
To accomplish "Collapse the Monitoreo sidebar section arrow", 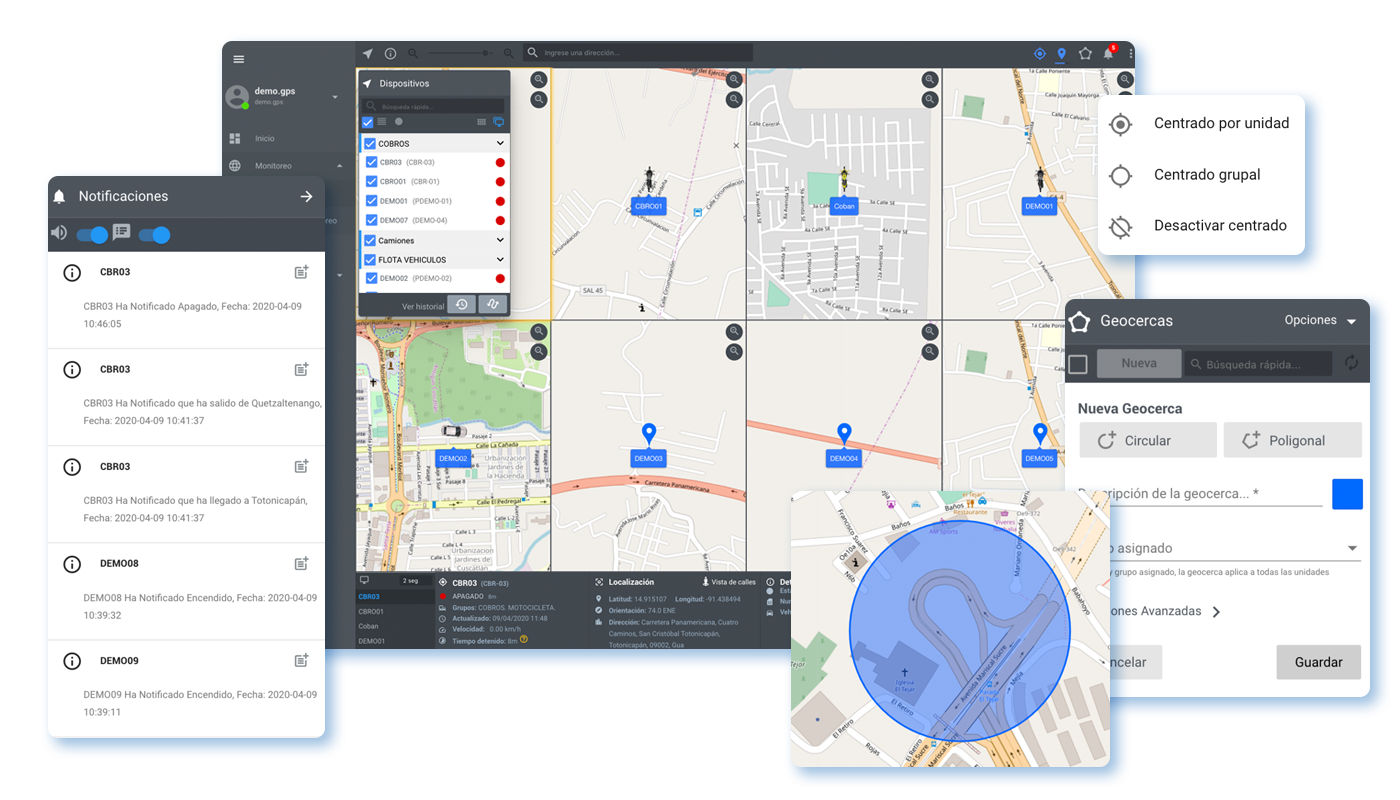I will (x=340, y=166).
